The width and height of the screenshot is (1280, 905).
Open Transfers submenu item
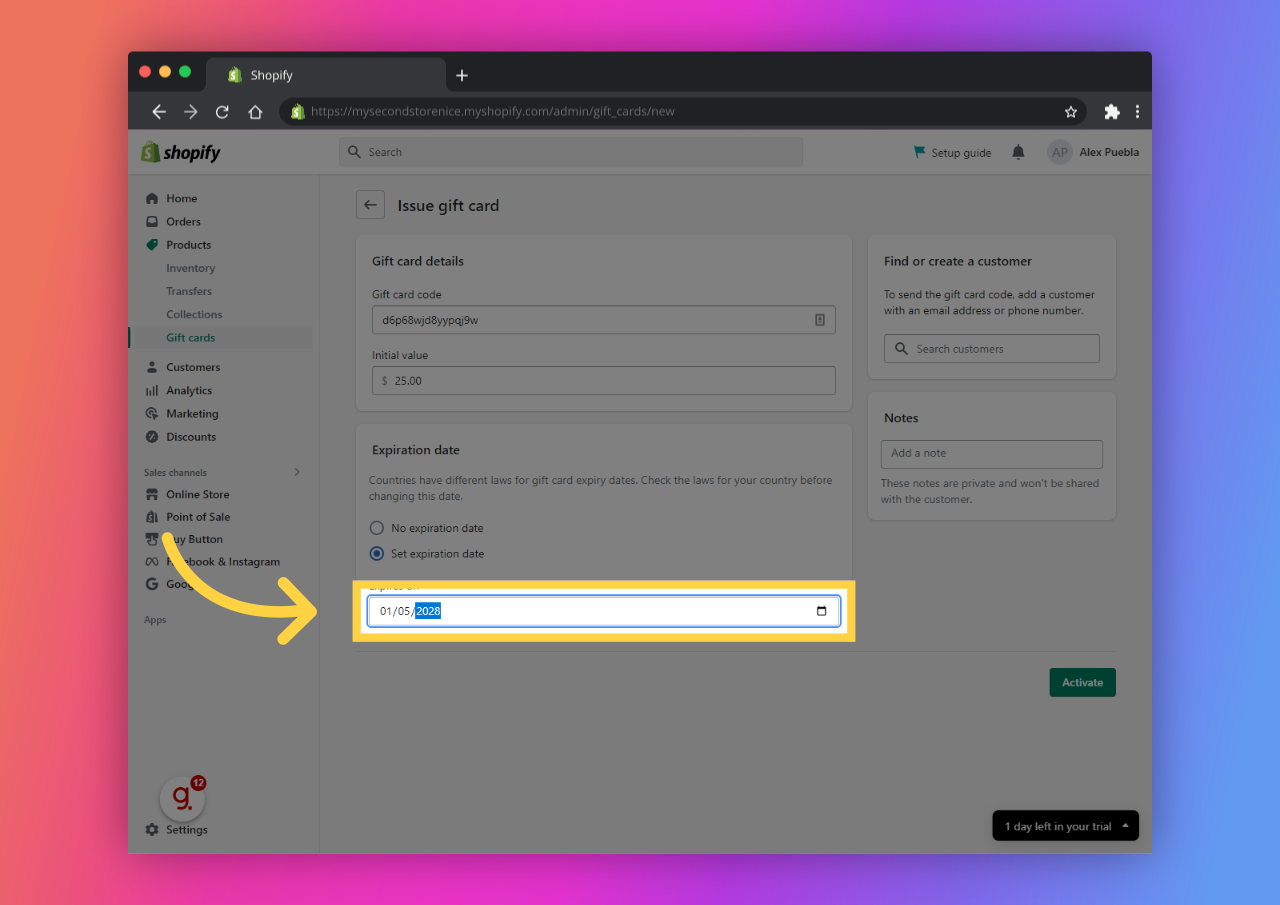(189, 291)
